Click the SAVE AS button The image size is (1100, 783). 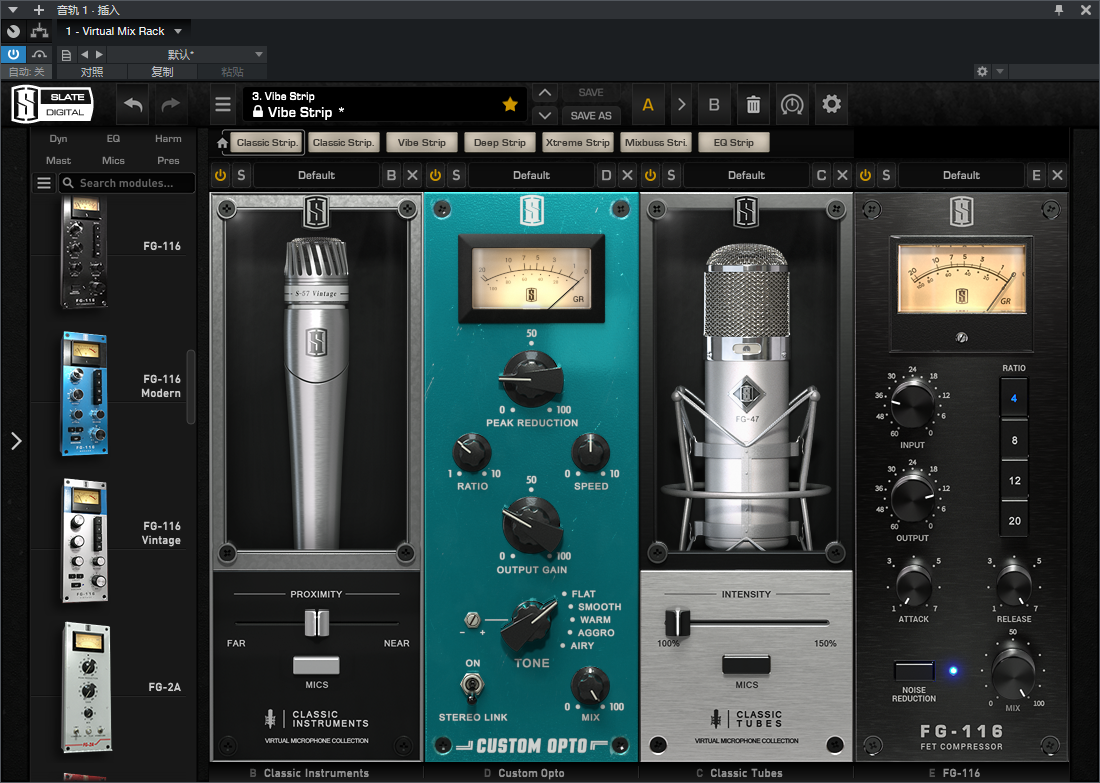[591, 116]
